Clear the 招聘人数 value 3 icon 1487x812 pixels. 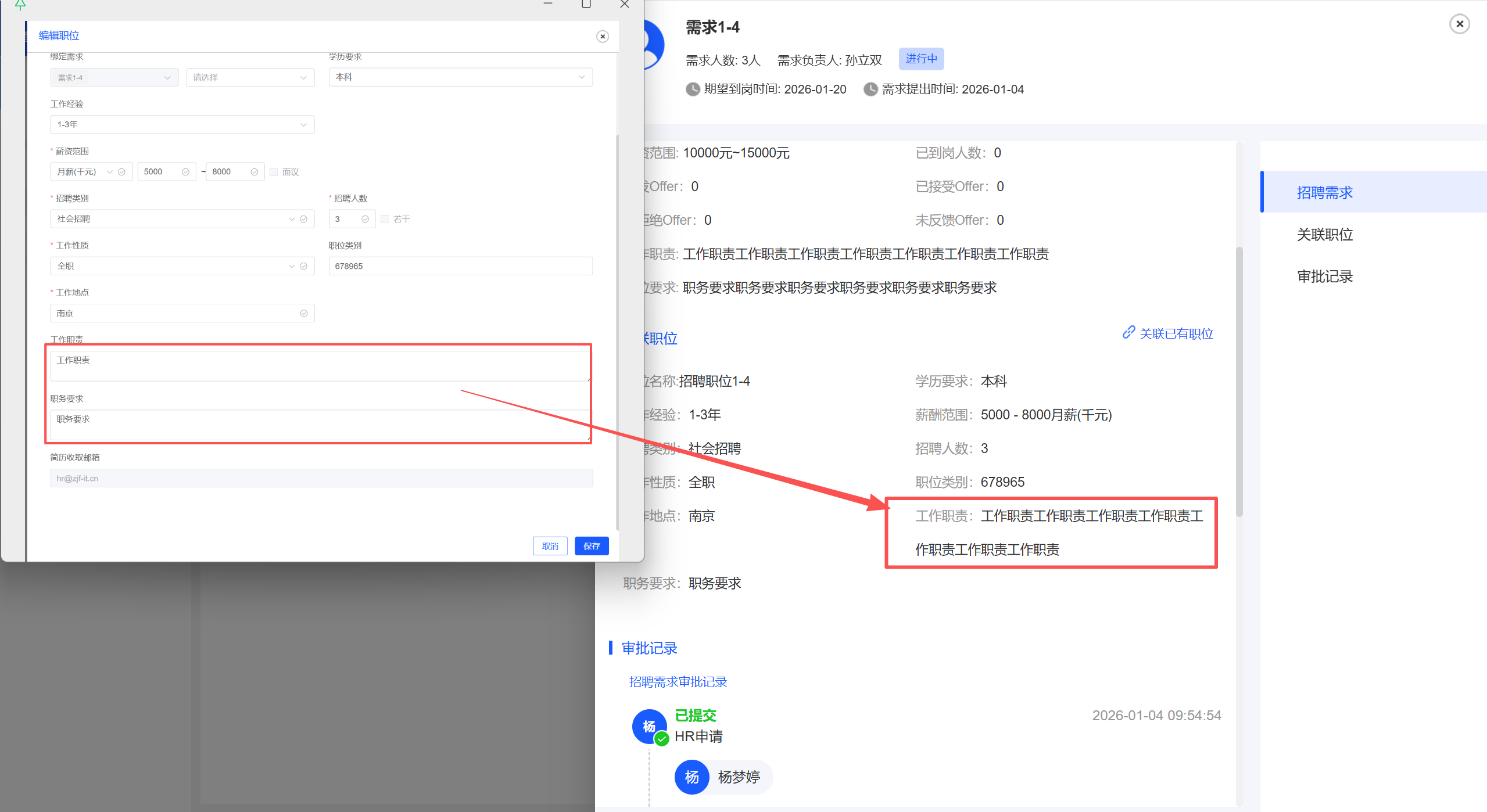pos(365,219)
